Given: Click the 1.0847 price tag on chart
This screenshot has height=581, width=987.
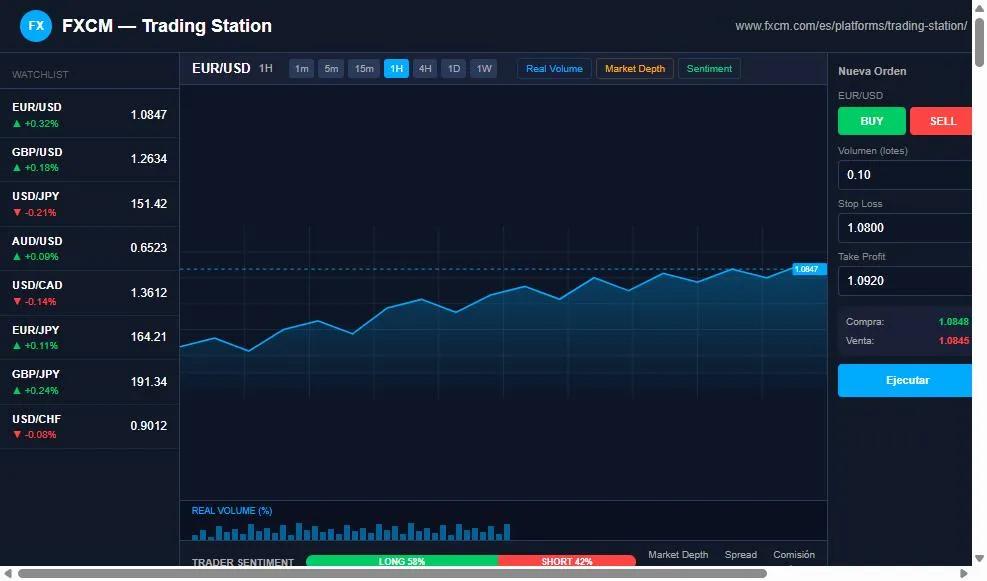Looking at the screenshot, I should [809, 269].
